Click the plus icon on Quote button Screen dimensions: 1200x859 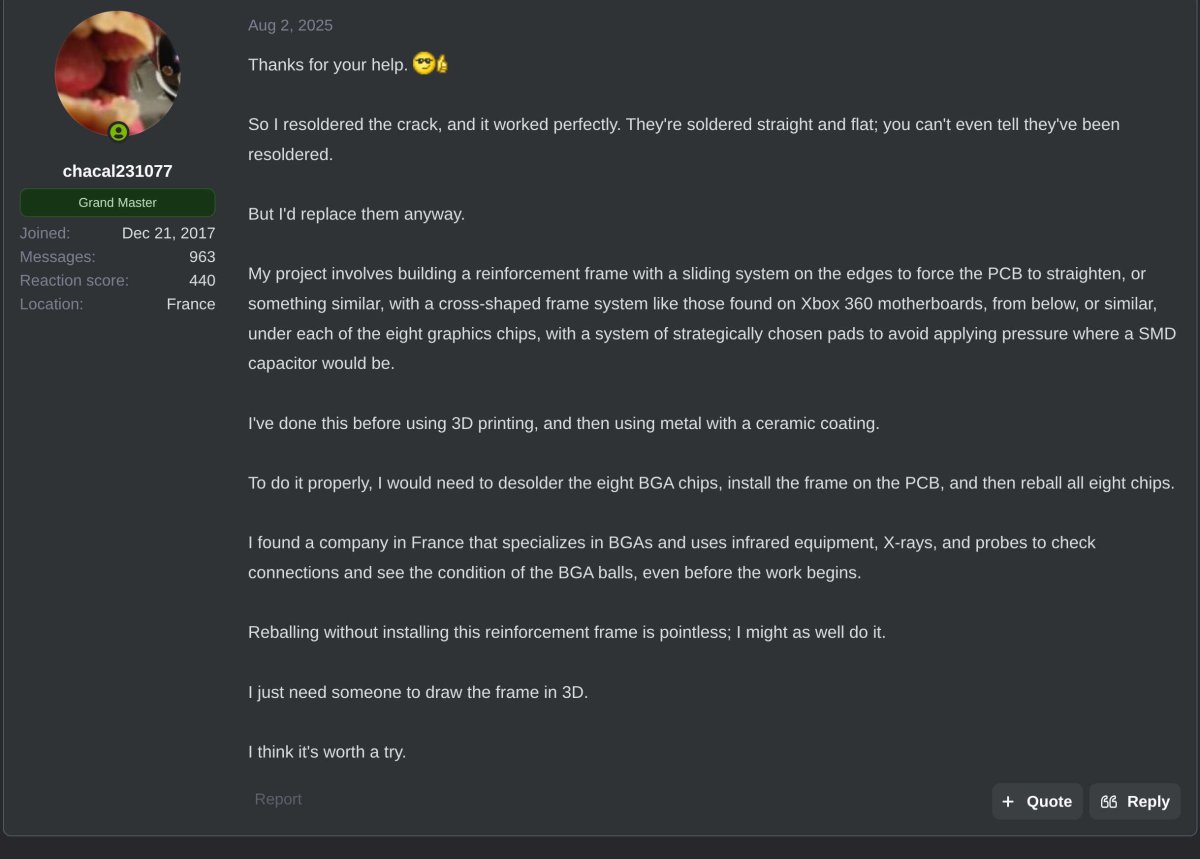click(x=1008, y=801)
